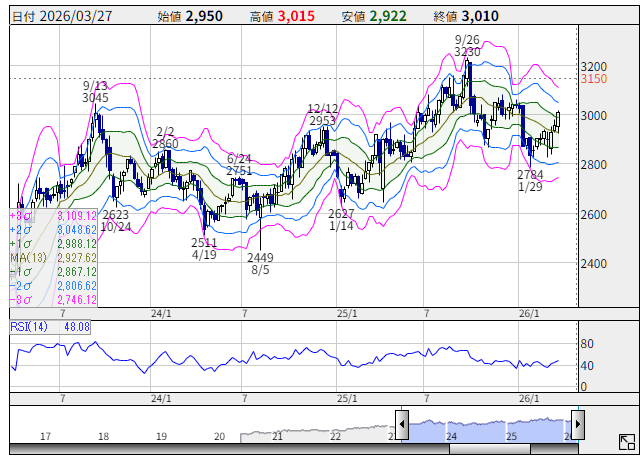This screenshot has width=644, height=459.
Task: Jump to year 17 in the navigator timeline
Action: [45, 437]
